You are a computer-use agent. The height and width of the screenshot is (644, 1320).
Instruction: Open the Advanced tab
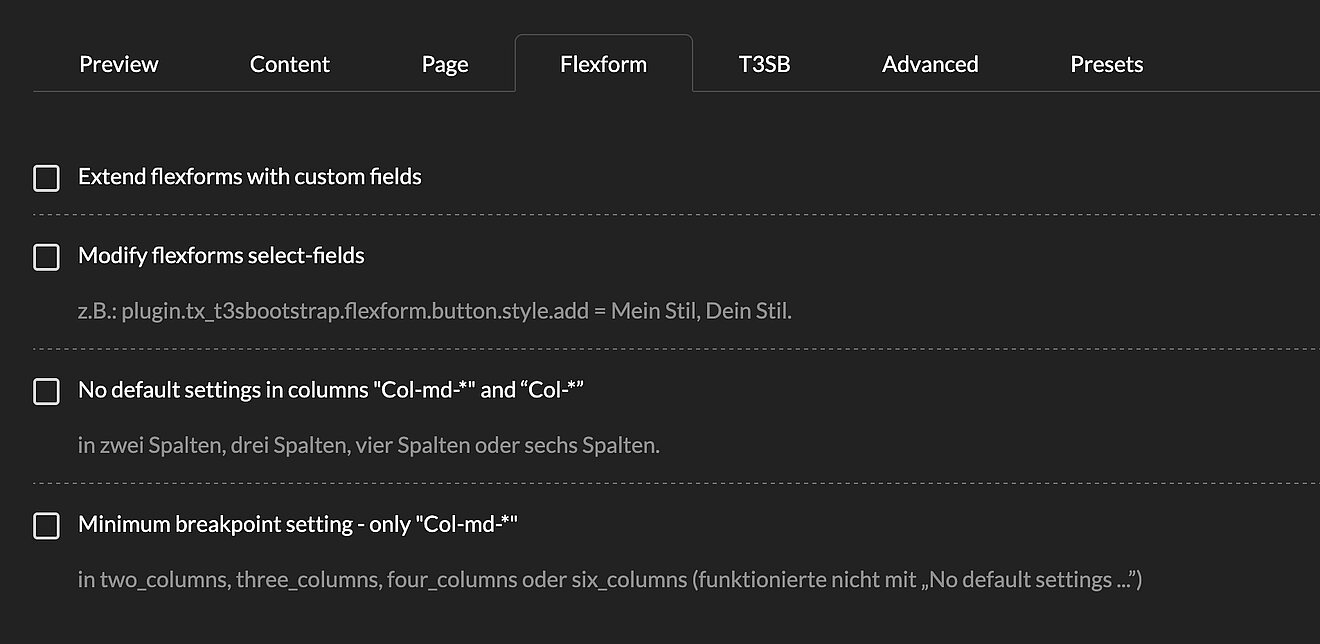[930, 64]
